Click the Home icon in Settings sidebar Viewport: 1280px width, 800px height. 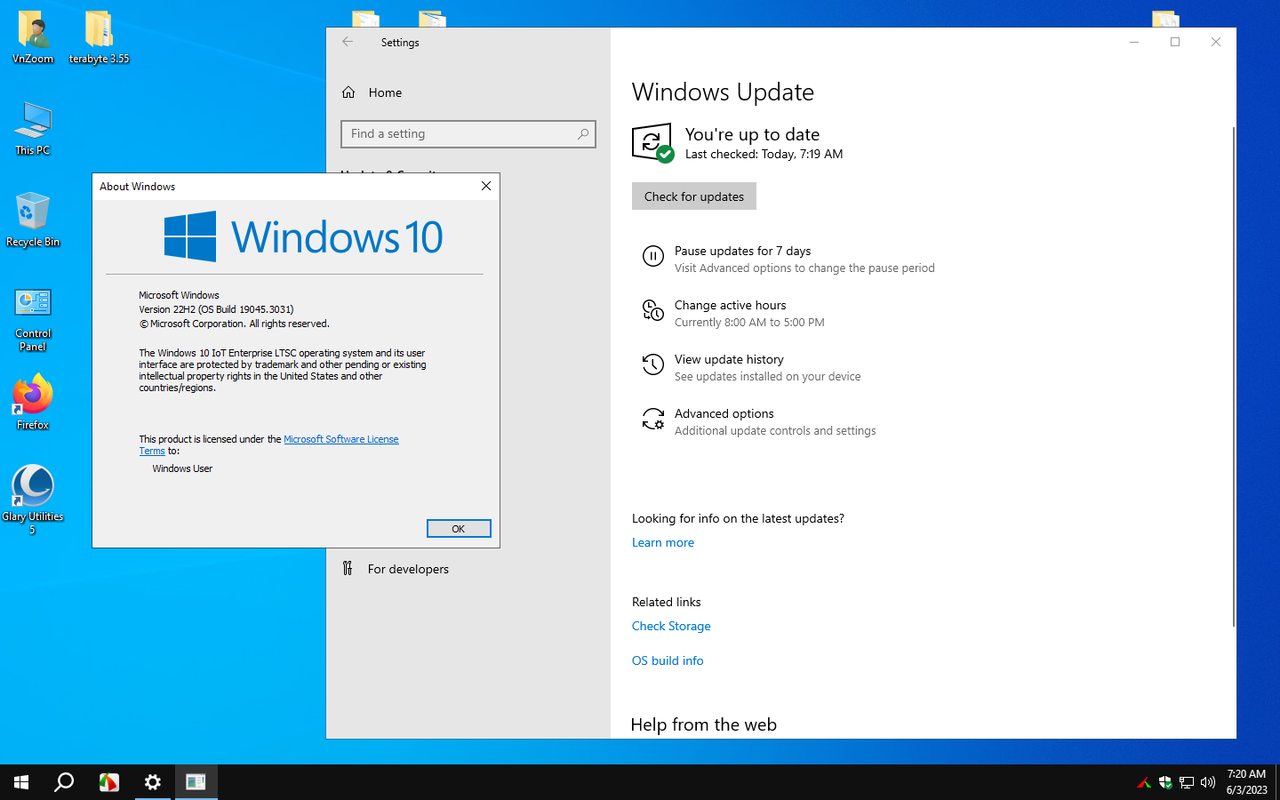click(x=349, y=92)
